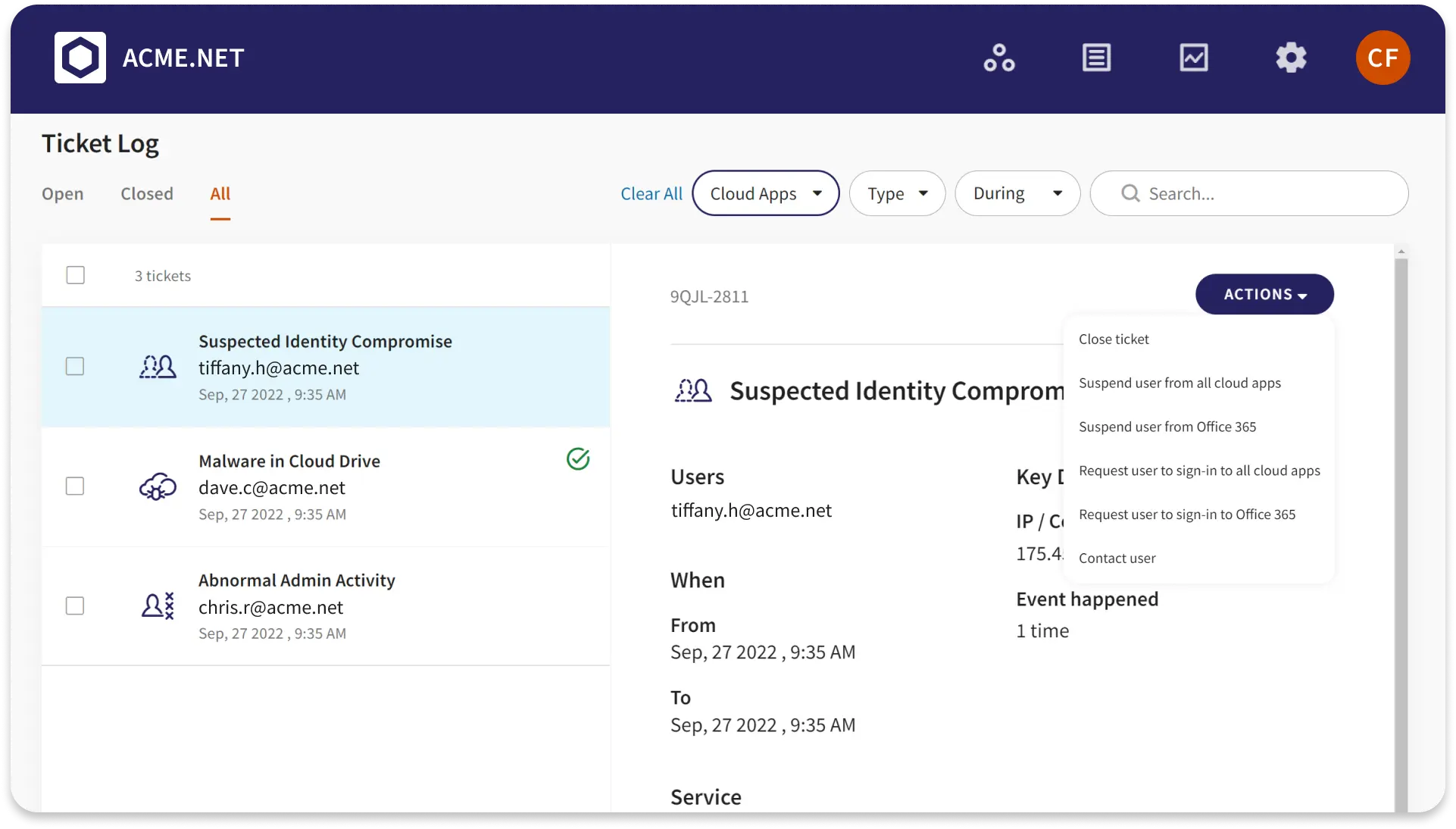
Task: Choose Request user to sign-in to all cloud apps
Action: click(x=1199, y=471)
